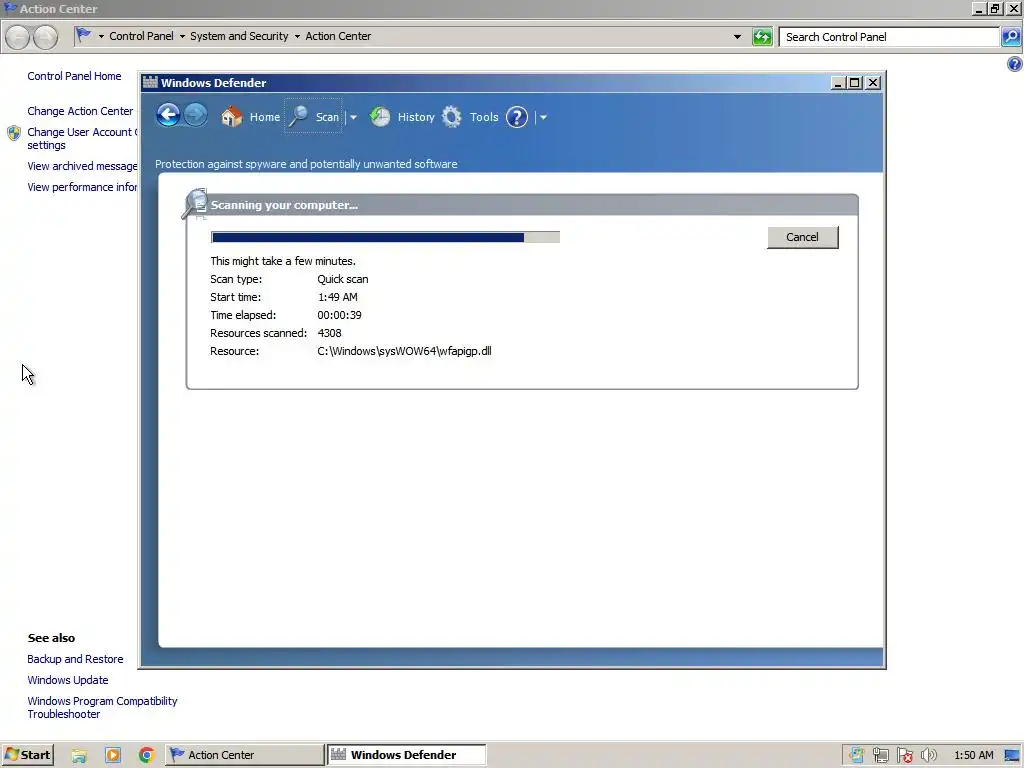
Task: Close the Windows Defender window
Action: 872,83
